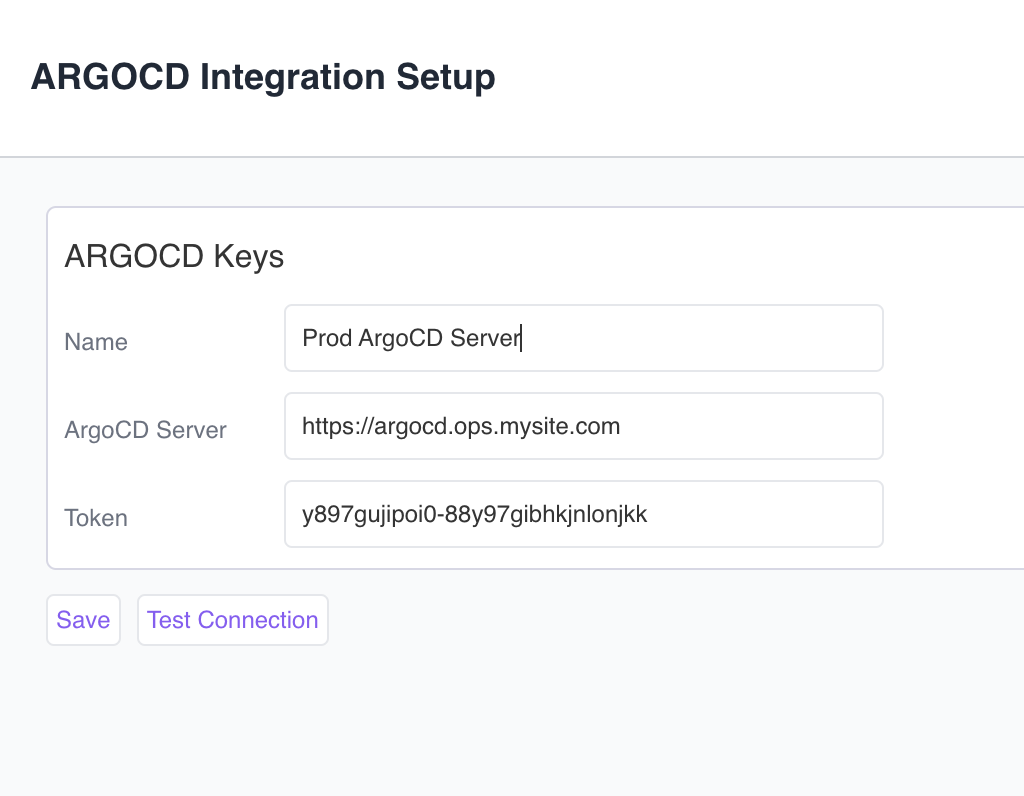Click the "Name" field label

tap(96, 342)
